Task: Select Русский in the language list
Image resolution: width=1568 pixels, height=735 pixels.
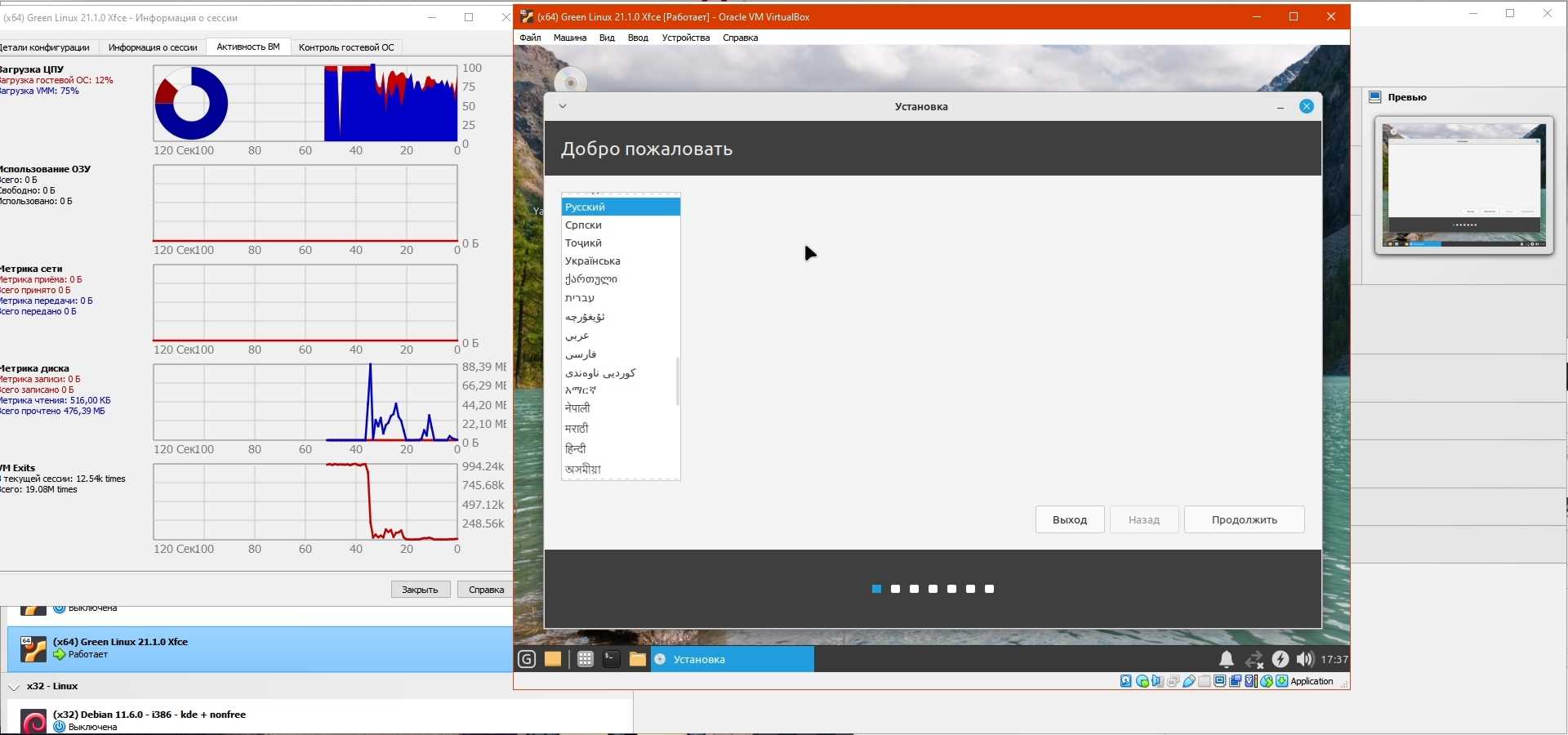Action: [x=621, y=207]
